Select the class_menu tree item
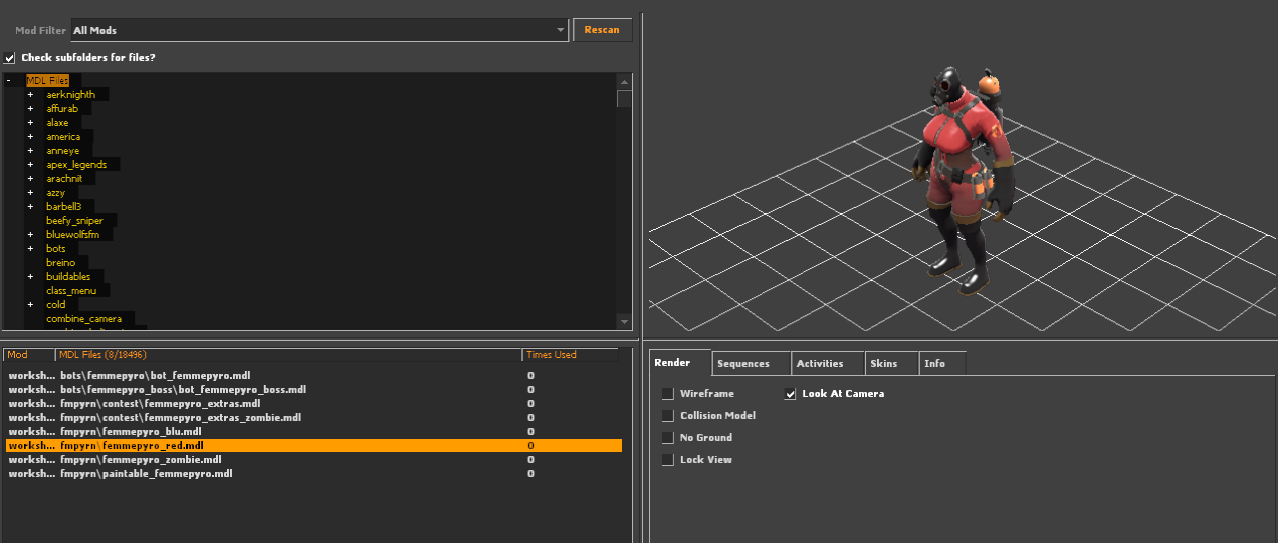 coord(71,290)
